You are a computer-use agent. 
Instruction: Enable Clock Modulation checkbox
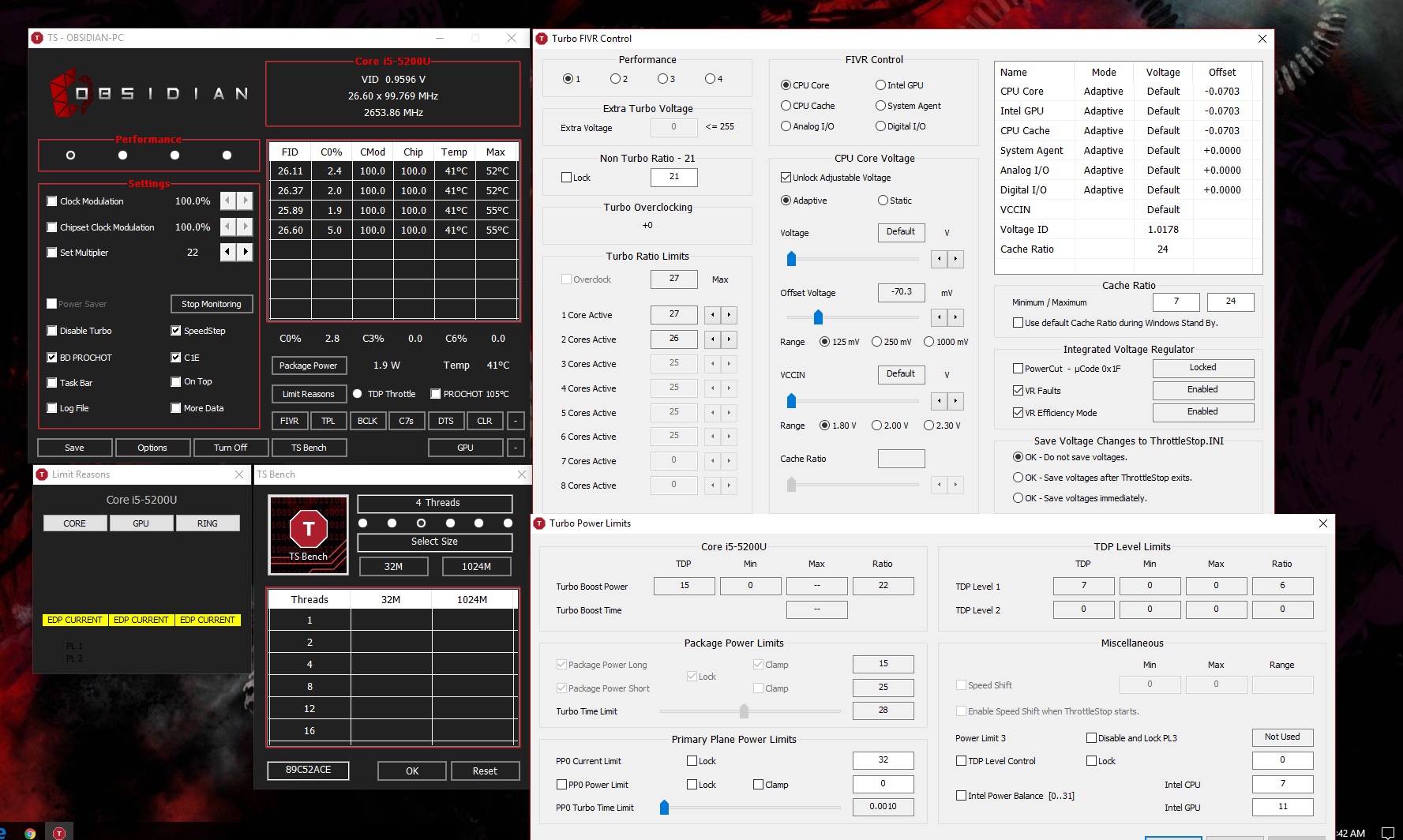pos(52,201)
